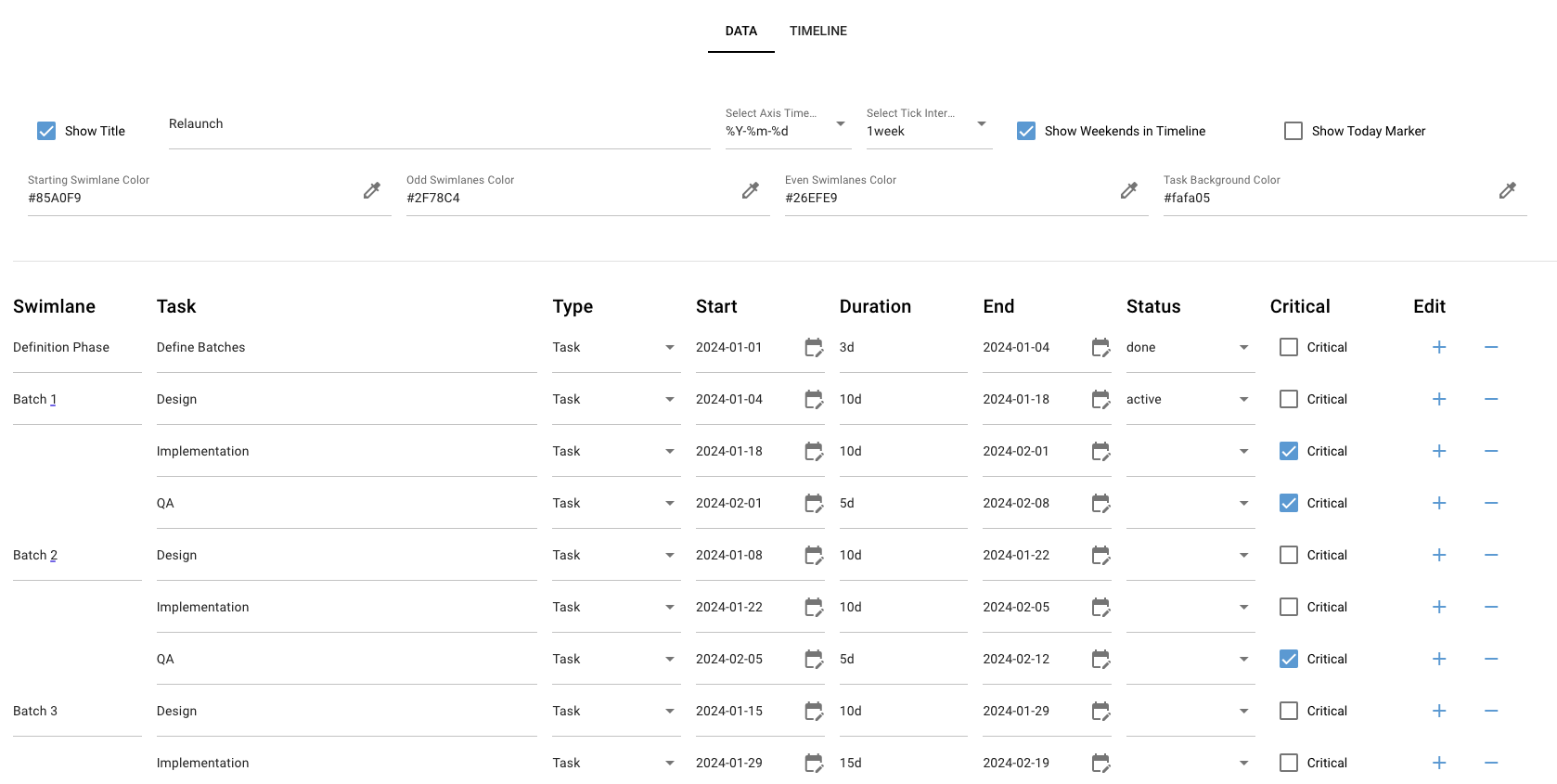
Task: Edit the Odd Swimlanes Color value #2F78C4
Action: tap(570, 198)
